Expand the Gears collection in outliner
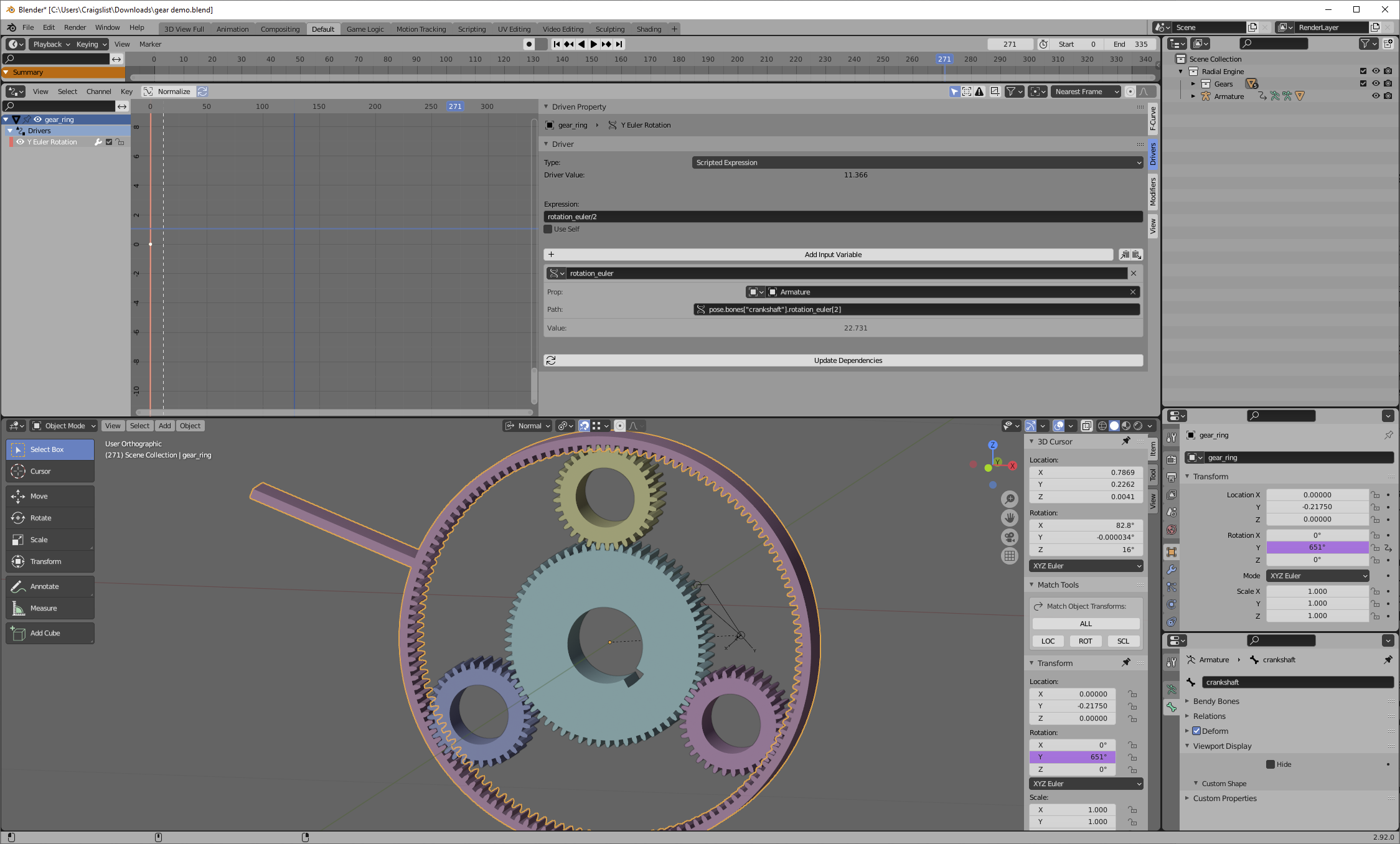This screenshot has width=1400, height=844. [x=1193, y=84]
